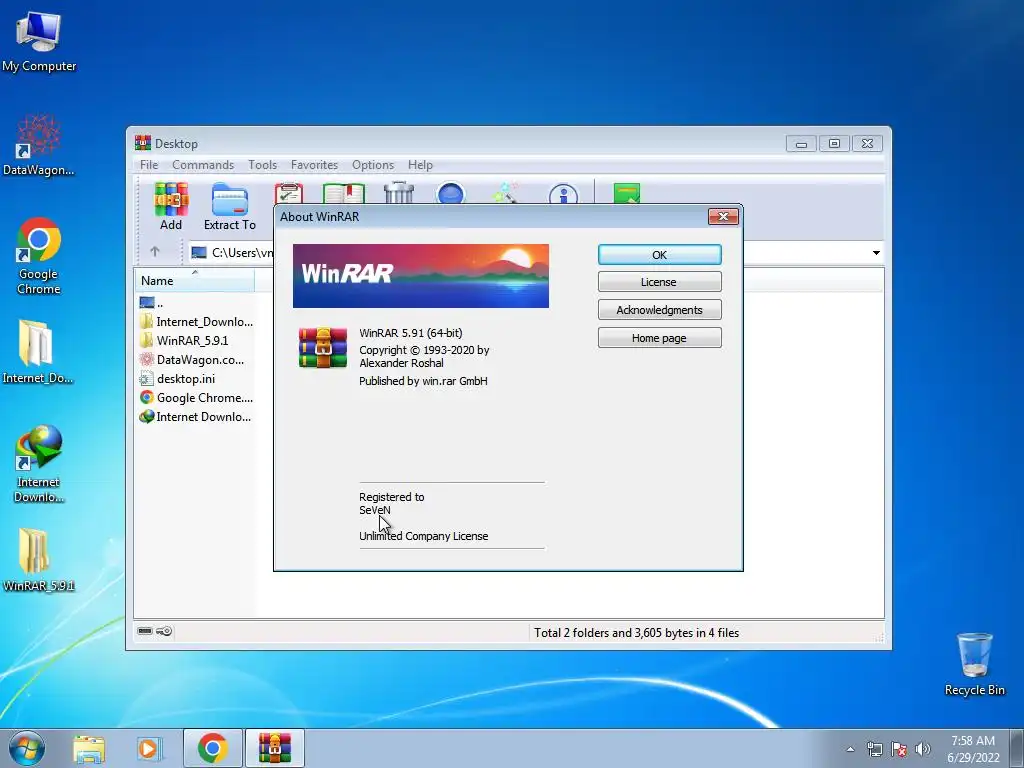1024x768 pixels.
Task: Click the WinRAR sunset banner image
Action: (x=421, y=276)
